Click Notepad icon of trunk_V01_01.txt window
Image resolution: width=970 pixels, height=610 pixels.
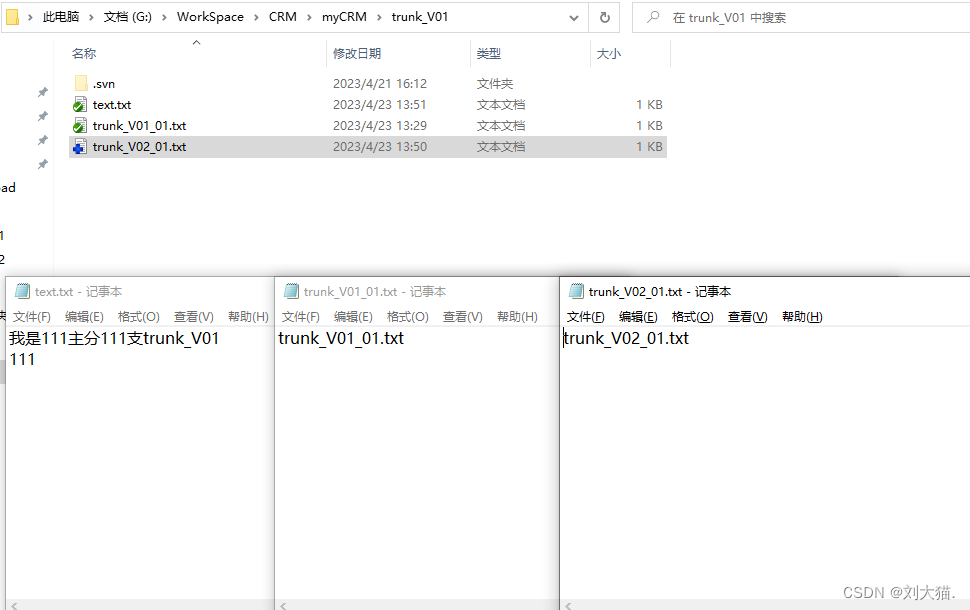(x=291, y=291)
